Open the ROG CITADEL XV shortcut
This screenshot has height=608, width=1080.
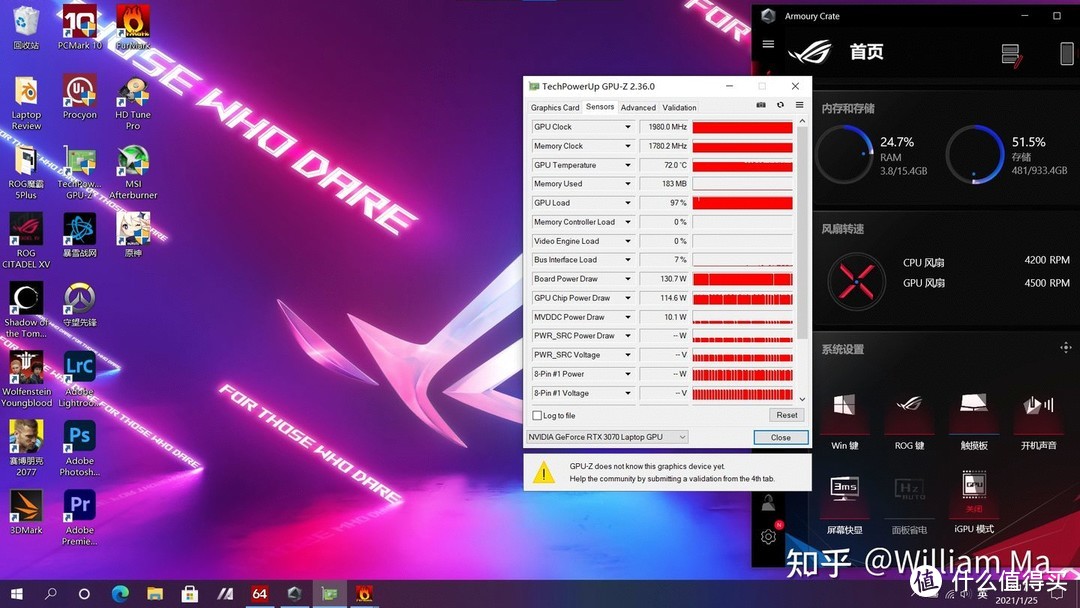tap(26, 241)
